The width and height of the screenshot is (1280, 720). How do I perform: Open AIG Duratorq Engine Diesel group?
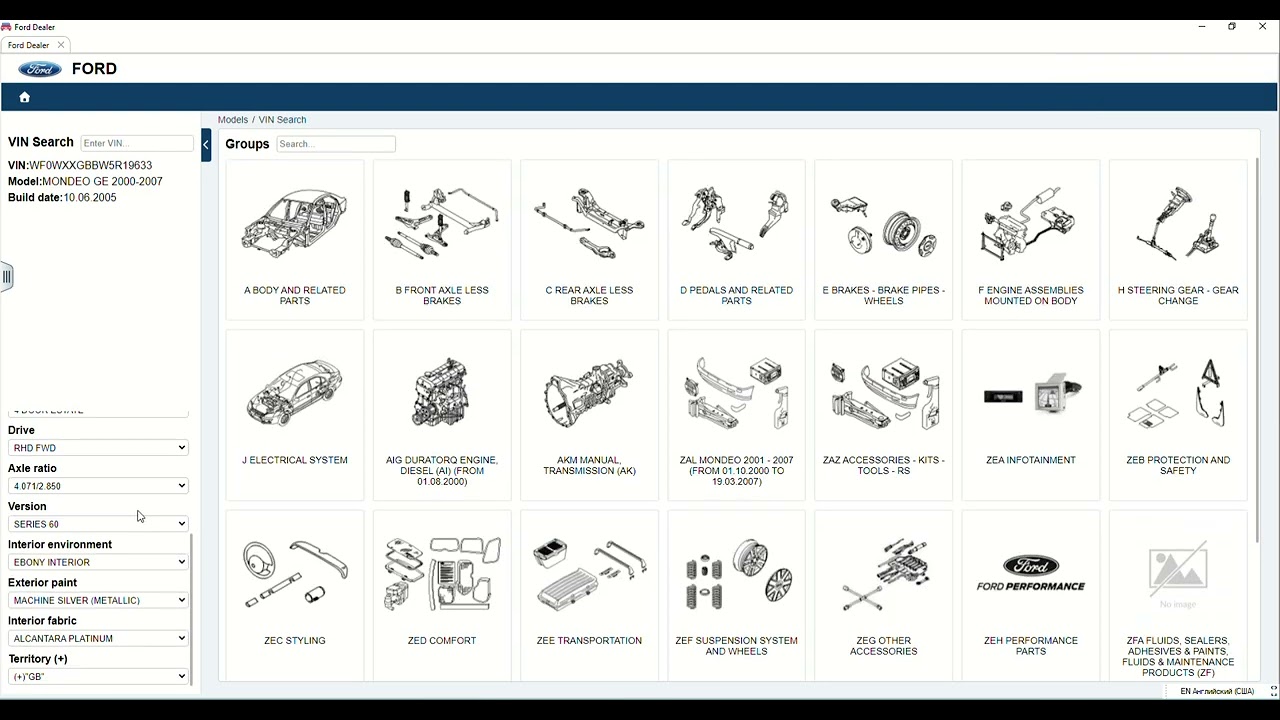click(x=442, y=415)
